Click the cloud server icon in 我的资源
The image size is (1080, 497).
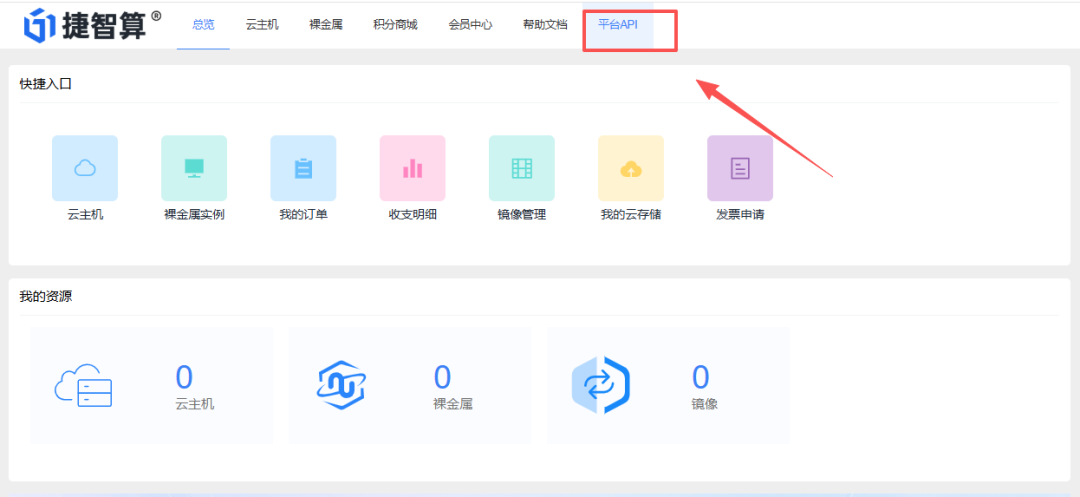(x=83, y=387)
